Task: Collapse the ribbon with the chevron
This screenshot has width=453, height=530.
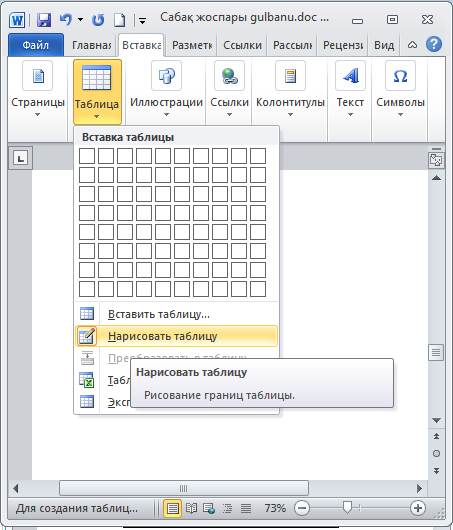Action: tap(412, 45)
